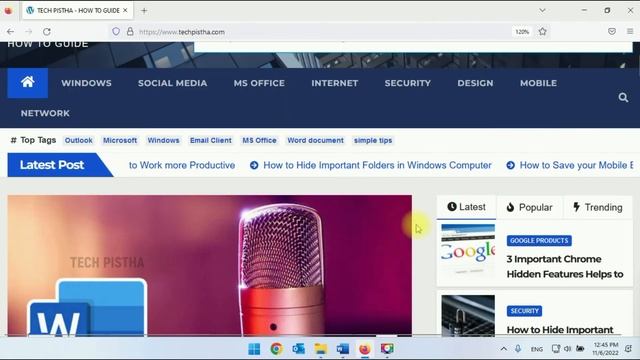Switch to the Popular tab
640x360 pixels.
click(x=529, y=207)
